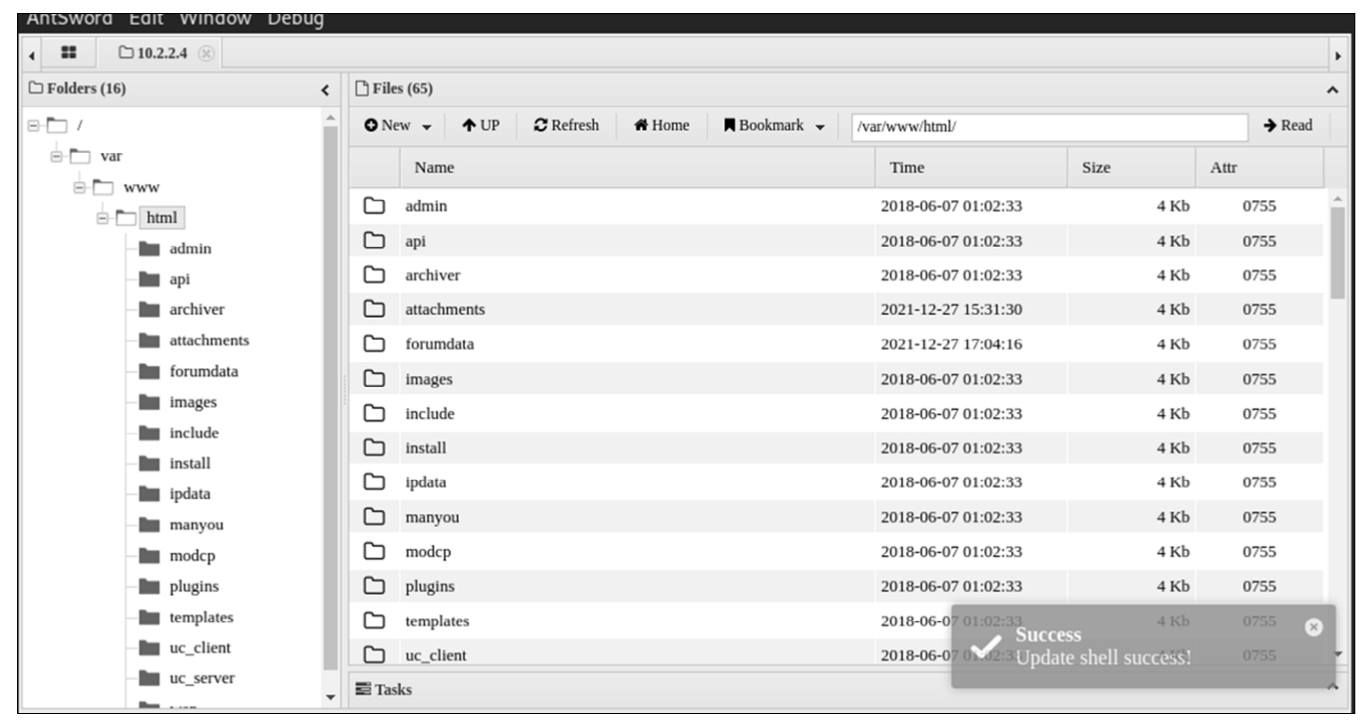Click the include folder icon in file list
Image resolution: width=1371 pixels, height=727 pixels.
[374, 414]
